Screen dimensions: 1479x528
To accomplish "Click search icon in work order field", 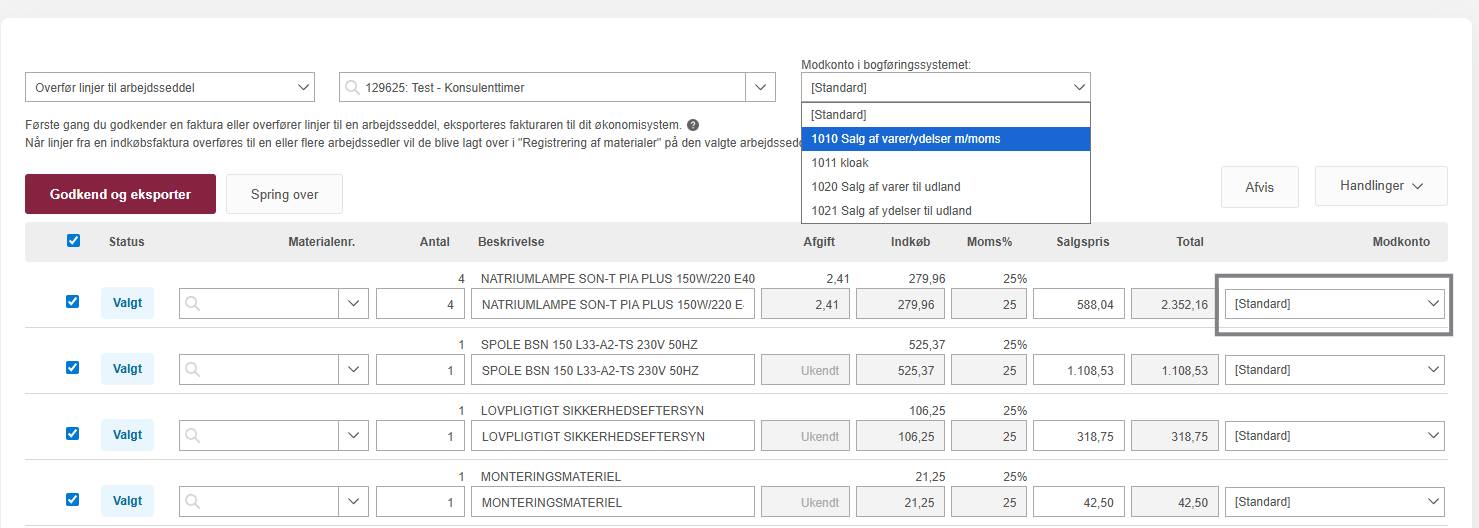I will 352,88.
